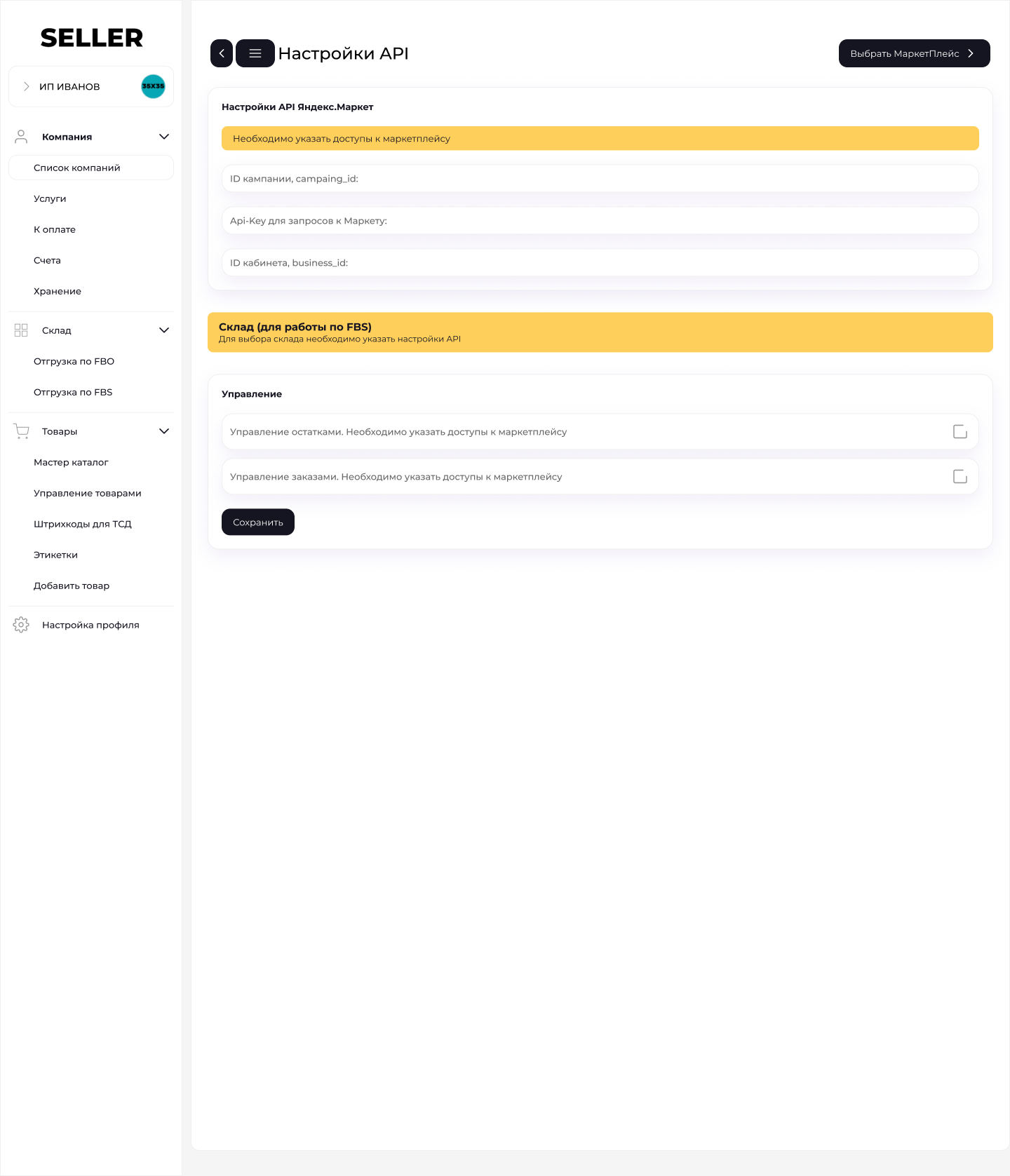Click the Товары section label
1010x1176 pixels.
click(60, 431)
